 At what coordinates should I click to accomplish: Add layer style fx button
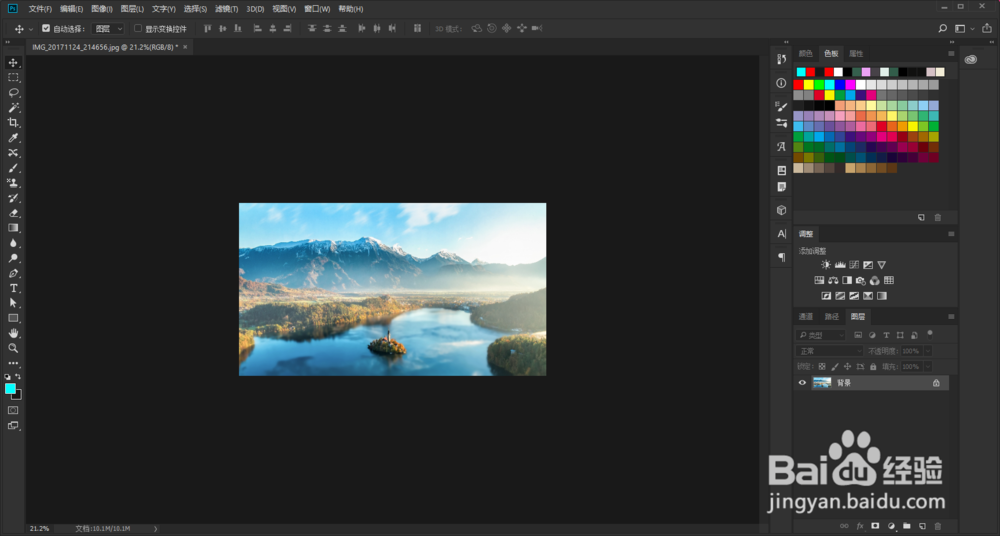pyautogui.click(x=860, y=526)
